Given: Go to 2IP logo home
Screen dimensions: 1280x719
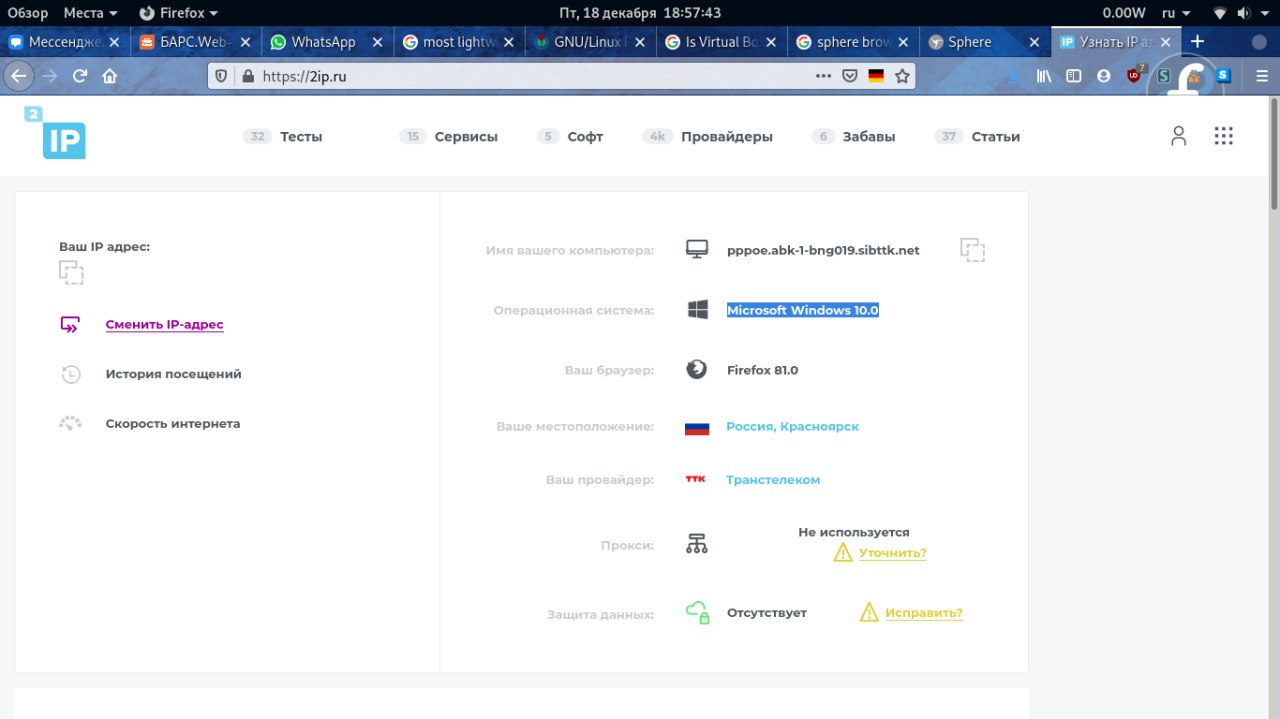Looking at the screenshot, I should pos(55,132).
